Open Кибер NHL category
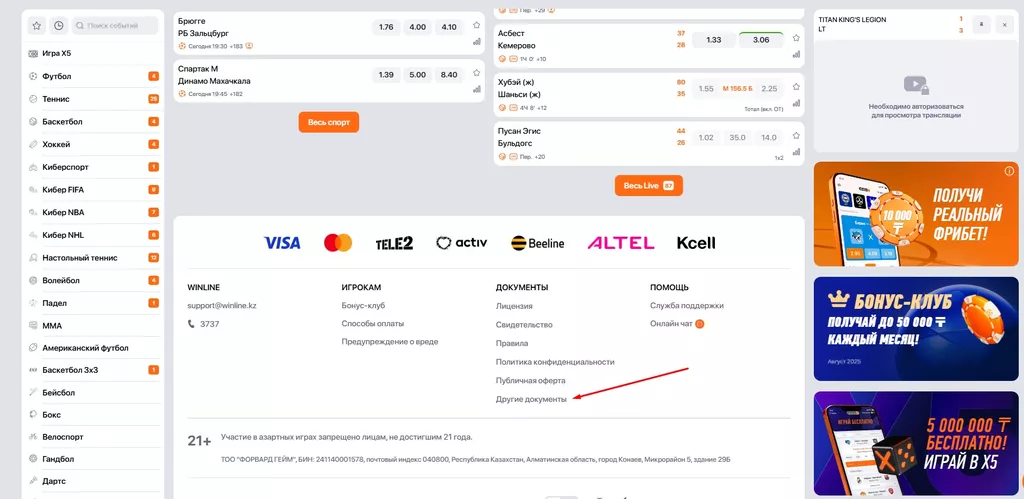Screen dimensions: 1024x499 coord(93,235)
